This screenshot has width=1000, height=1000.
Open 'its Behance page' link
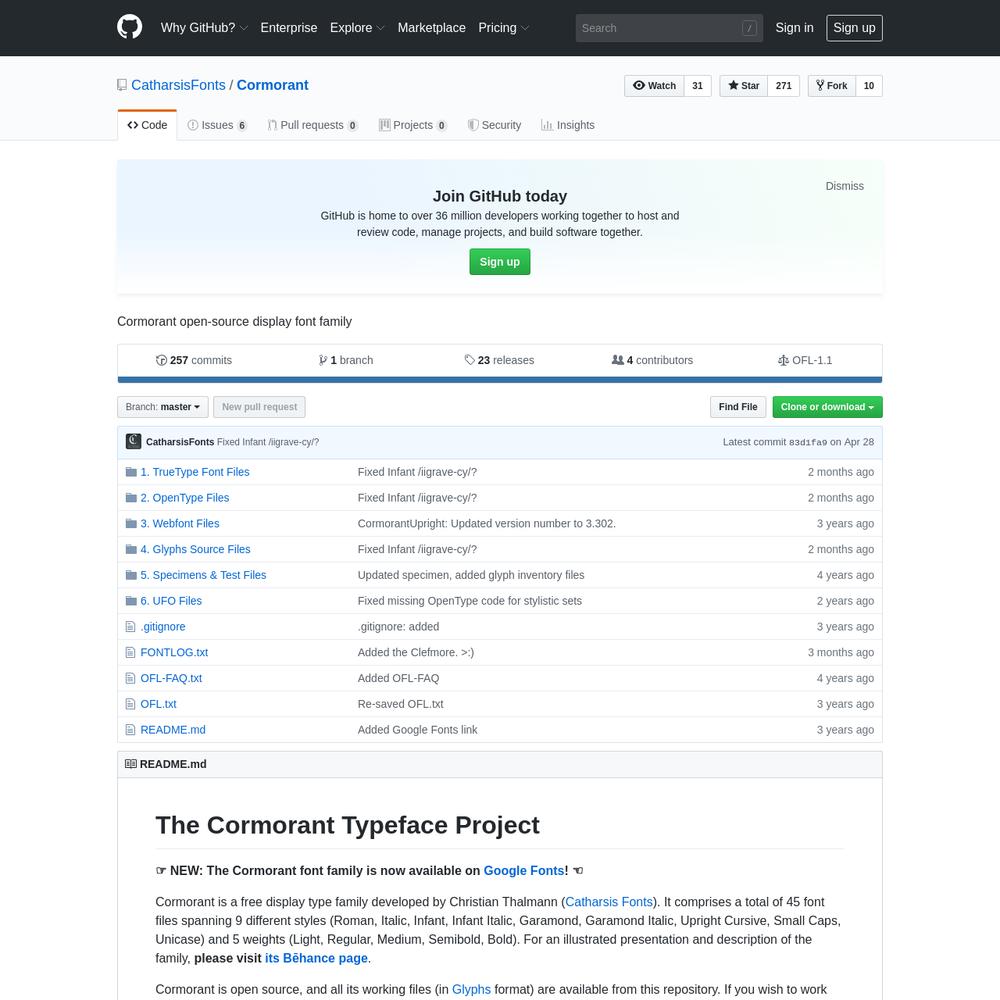[x=316, y=958]
